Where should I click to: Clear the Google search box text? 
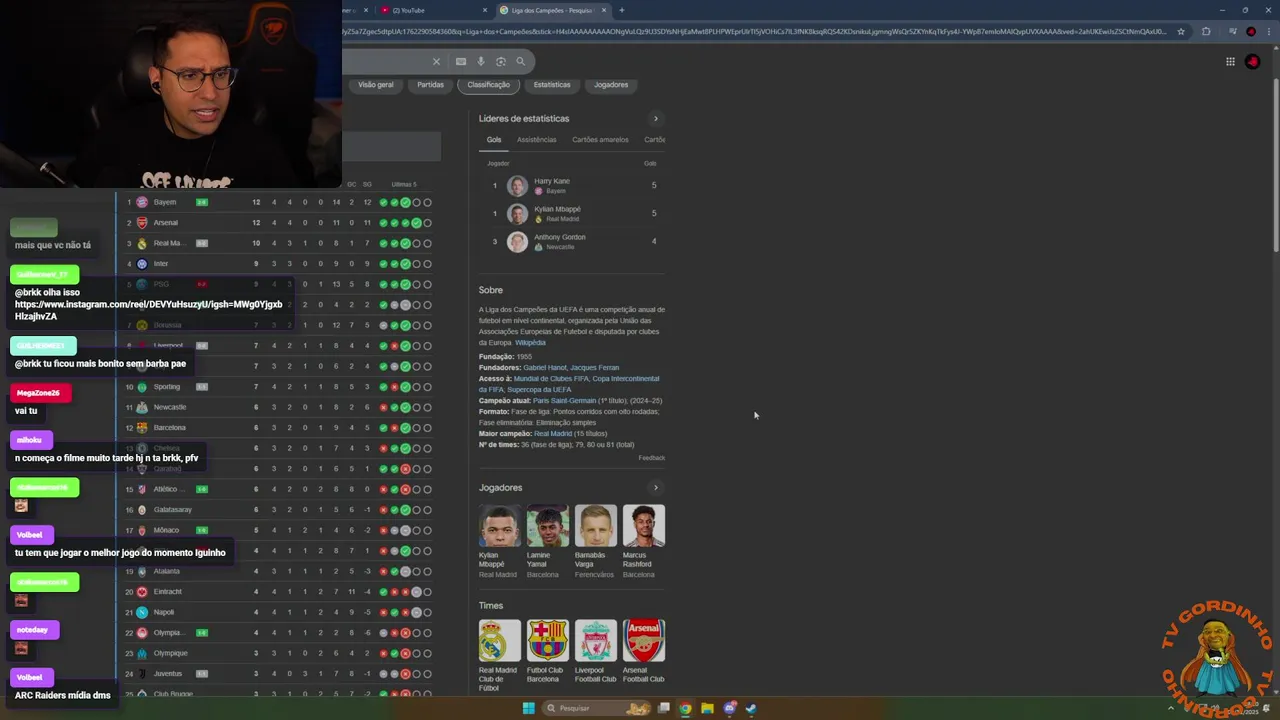point(436,61)
